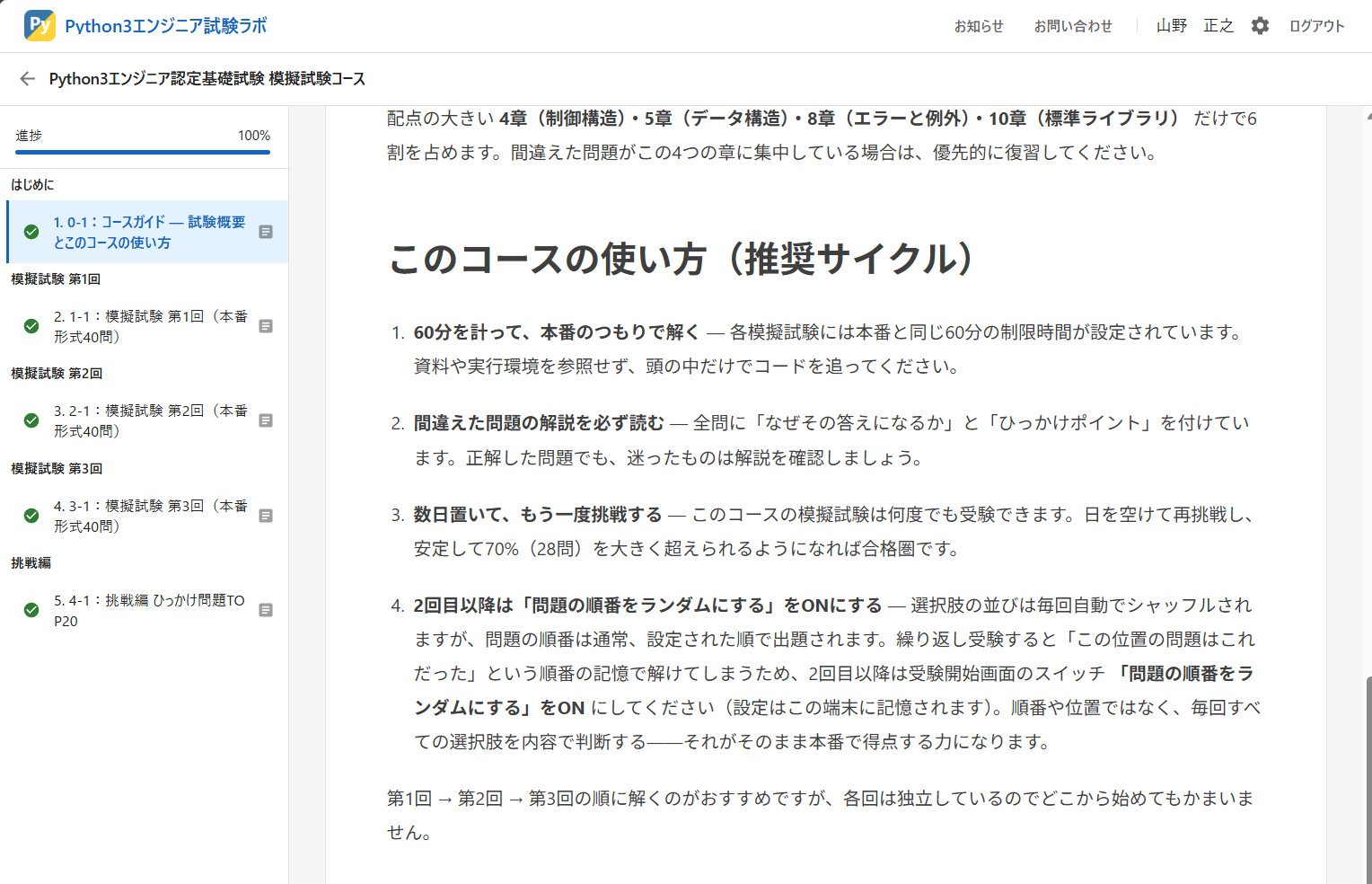Click the 進捗 progress bar

pos(143,152)
